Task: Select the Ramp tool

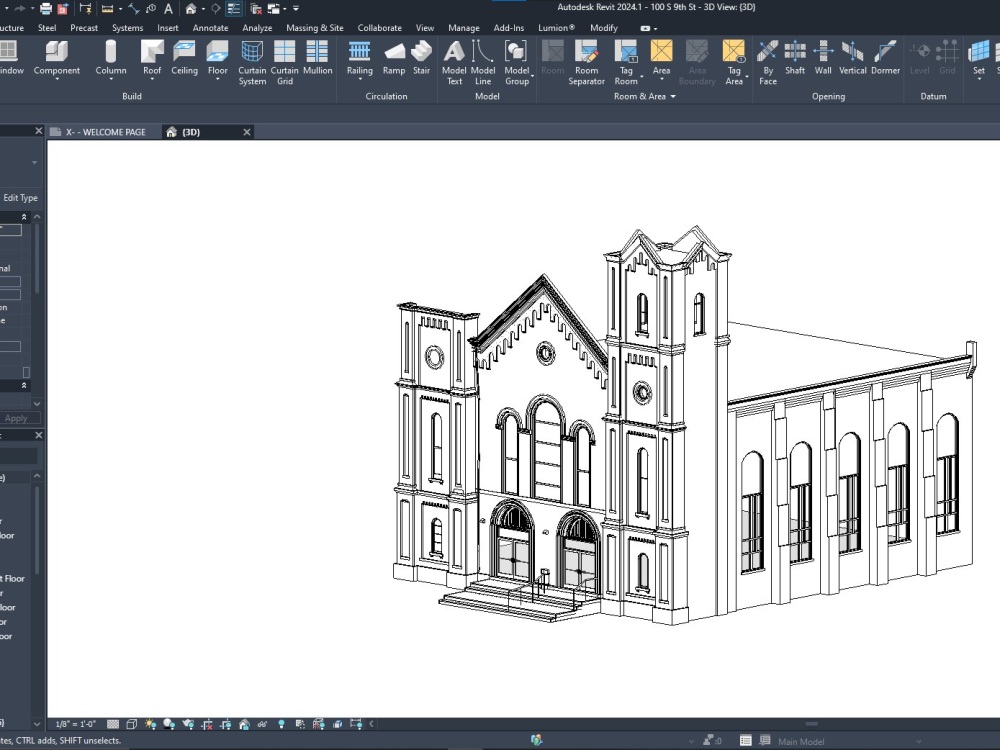Action: pyautogui.click(x=393, y=57)
